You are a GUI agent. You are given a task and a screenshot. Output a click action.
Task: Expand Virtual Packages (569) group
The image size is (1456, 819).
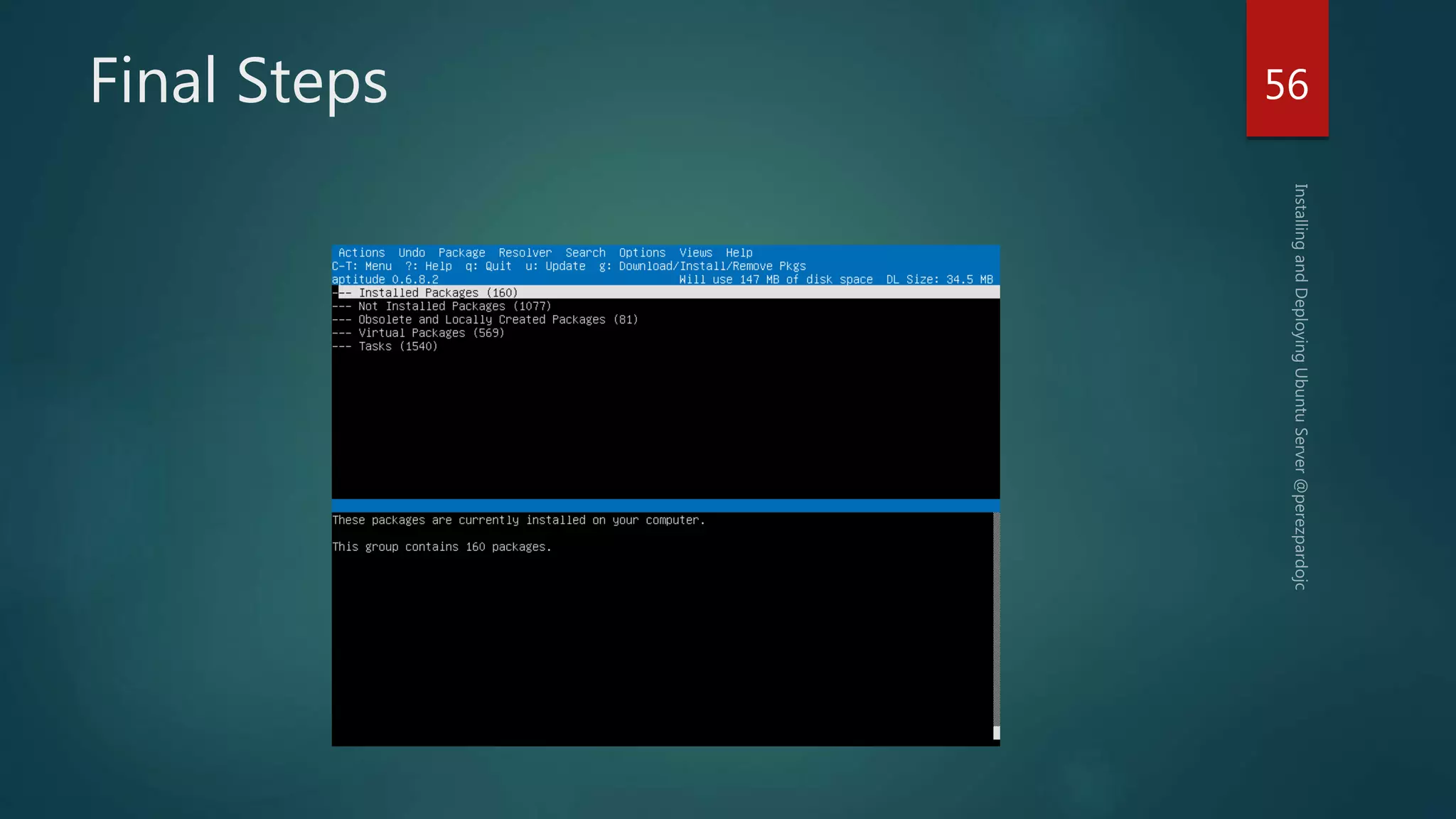(430, 333)
